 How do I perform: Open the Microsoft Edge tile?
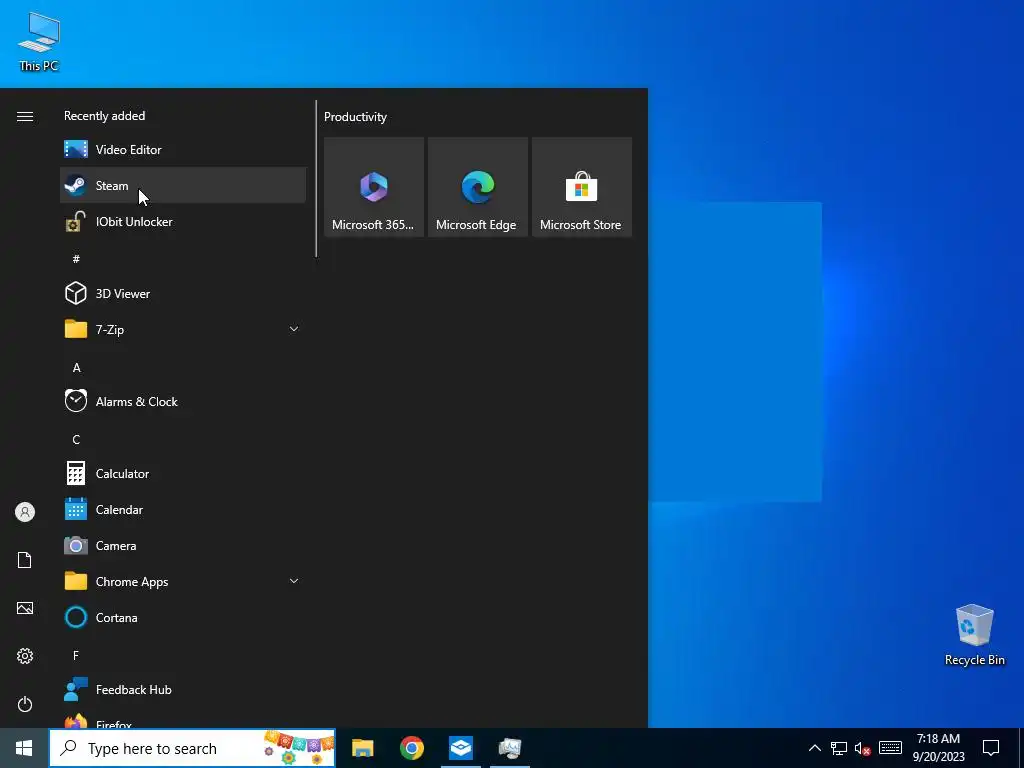[x=478, y=187]
